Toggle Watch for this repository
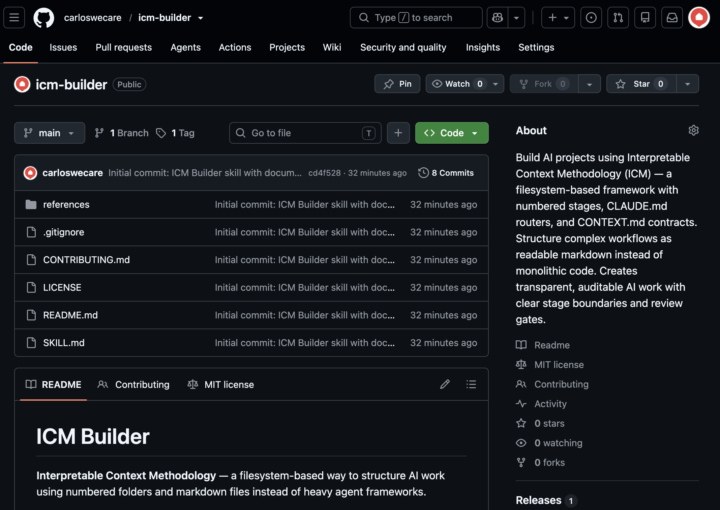720x510 pixels. pyautogui.click(x=458, y=84)
